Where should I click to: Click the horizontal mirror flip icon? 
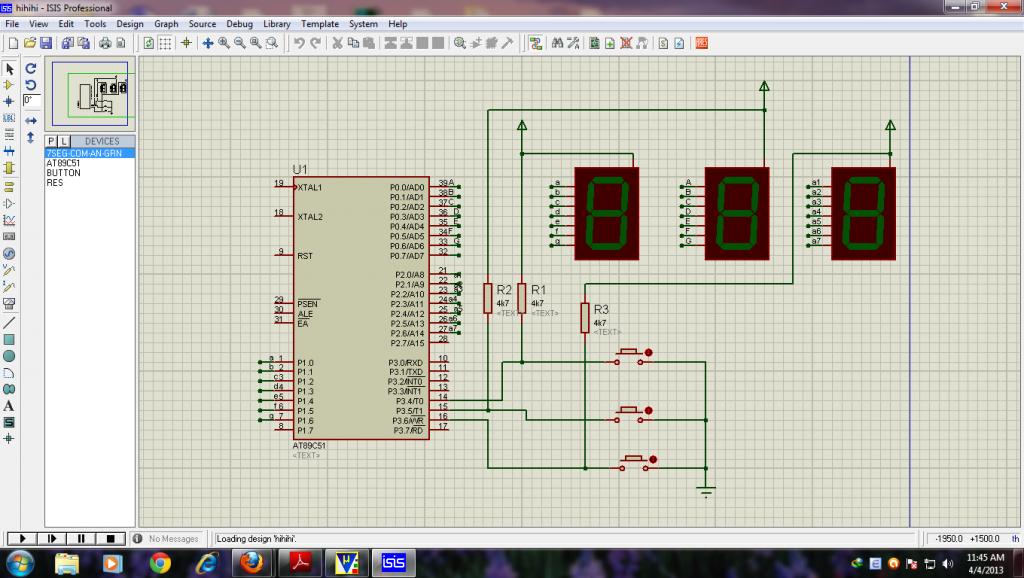pyautogui.click(x=31, y=120)
